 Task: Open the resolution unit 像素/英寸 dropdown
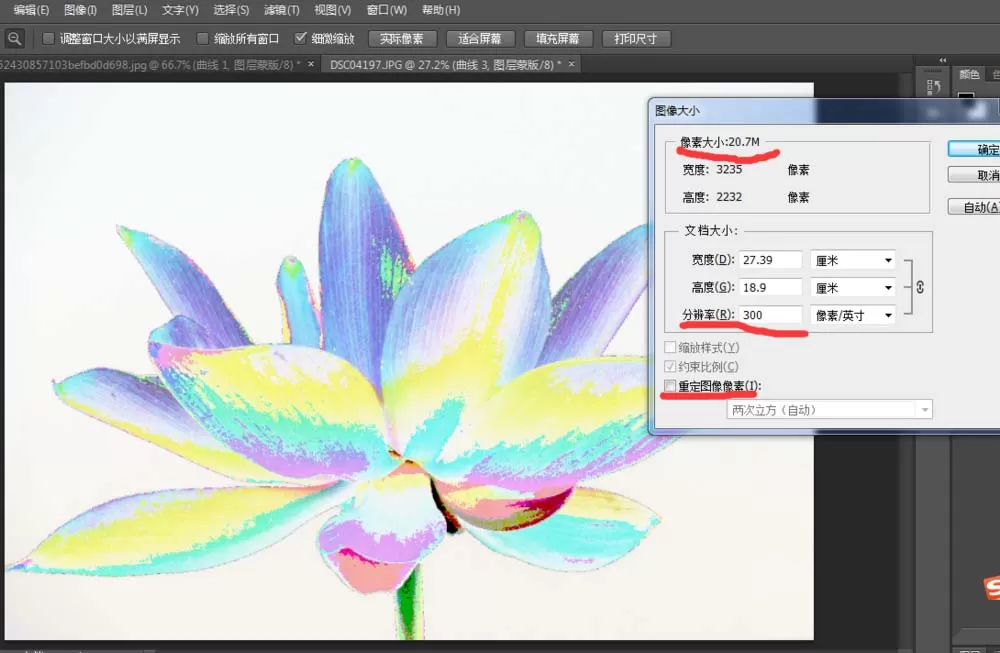(853, 315)
